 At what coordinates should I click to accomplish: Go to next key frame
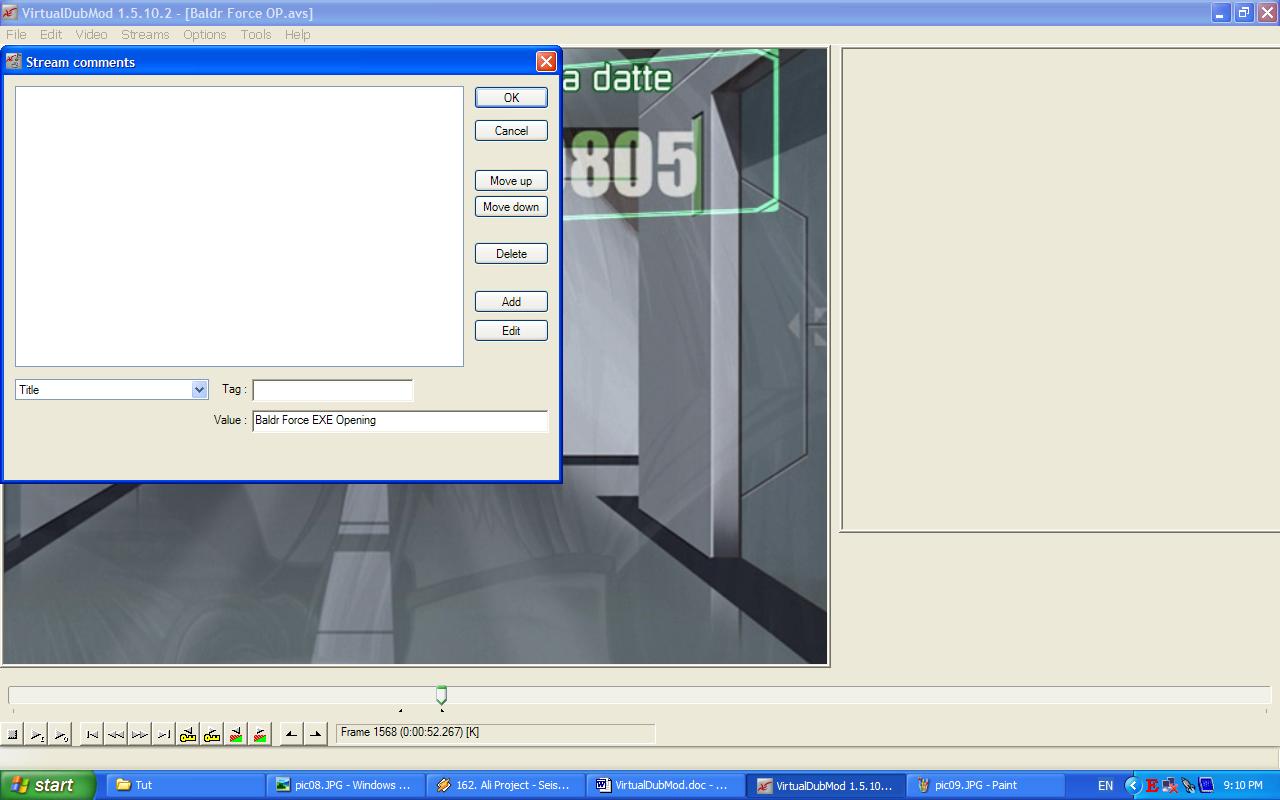(x=212, y=735)
